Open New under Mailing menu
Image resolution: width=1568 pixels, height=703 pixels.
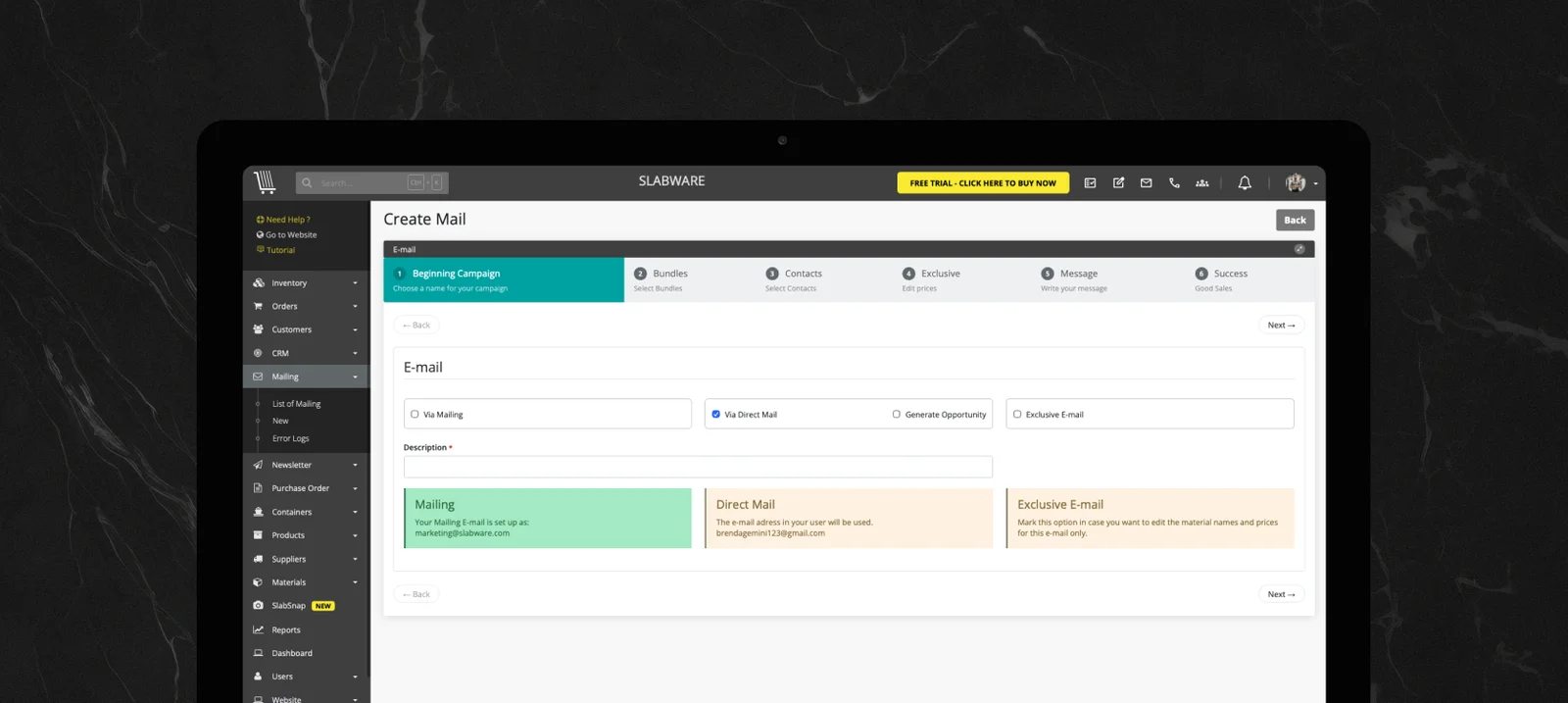pos(280,421)
